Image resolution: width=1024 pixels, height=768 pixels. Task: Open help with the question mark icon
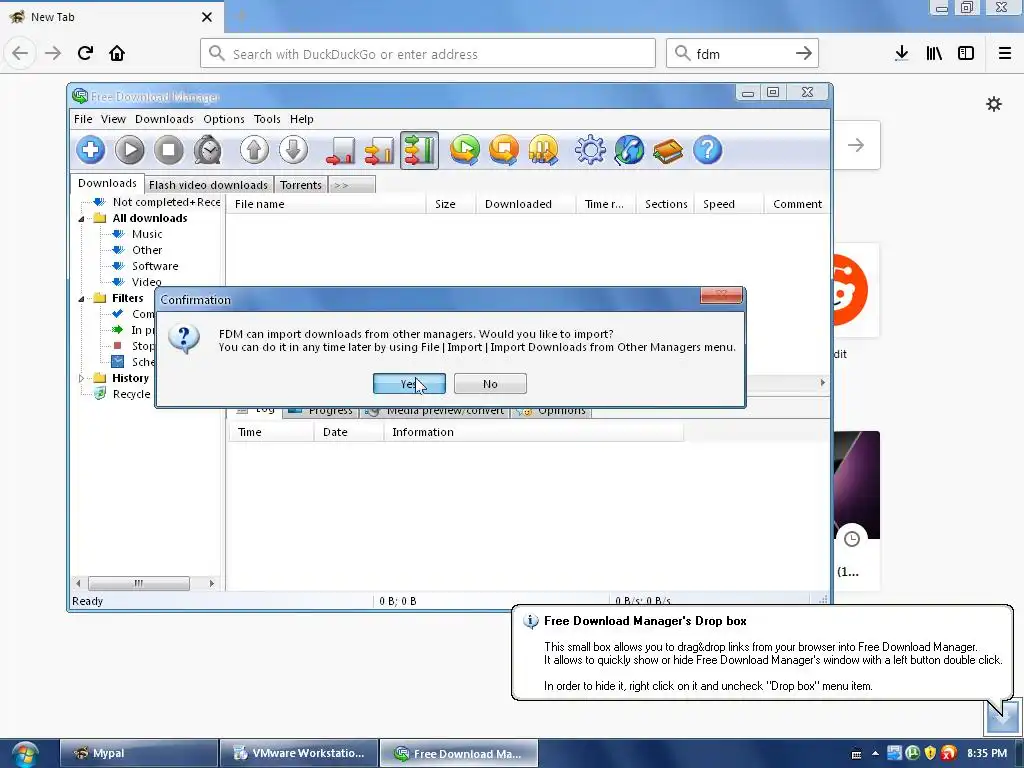coord(707,150)
